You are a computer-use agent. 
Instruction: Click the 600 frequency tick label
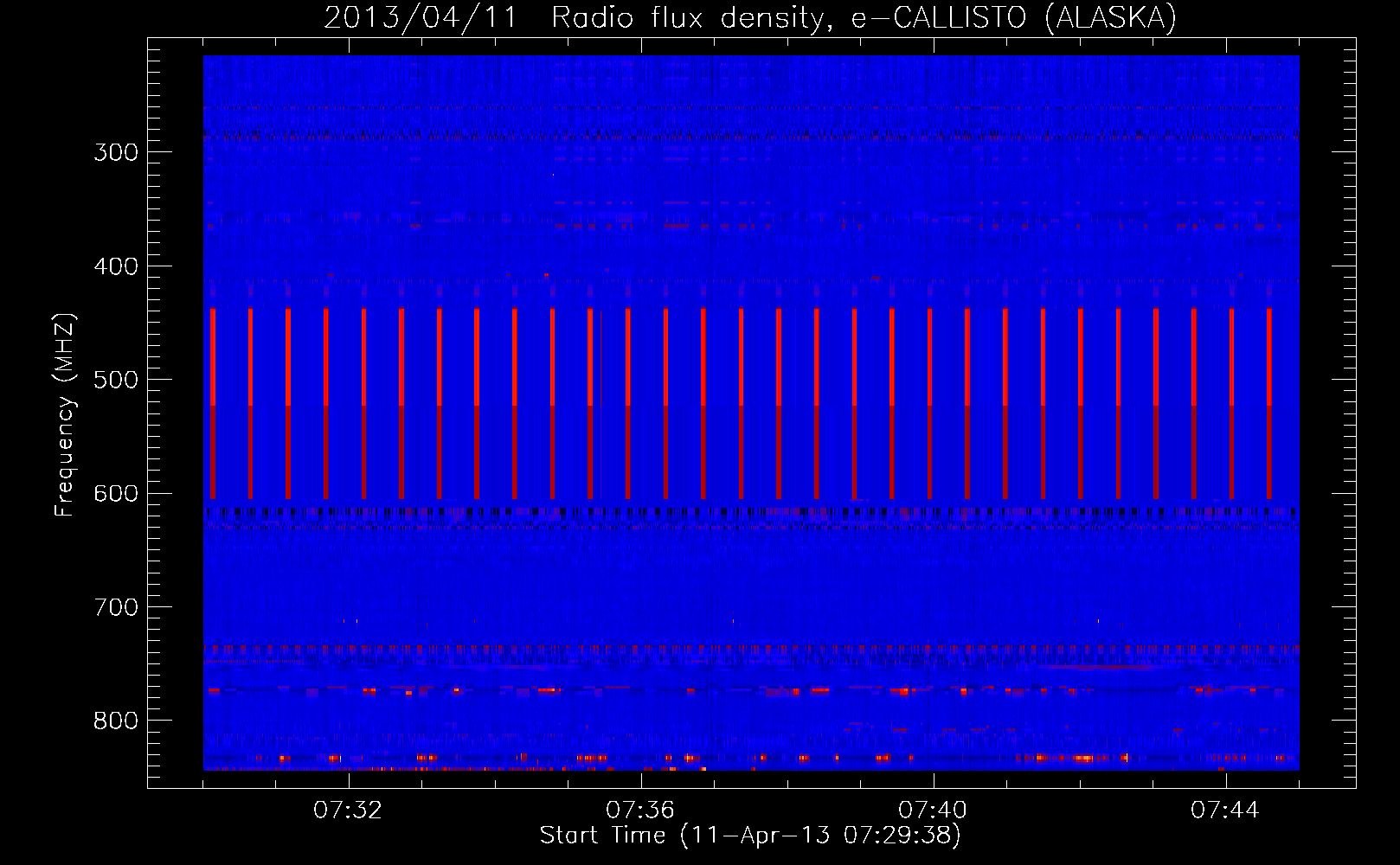coord(116,494)
